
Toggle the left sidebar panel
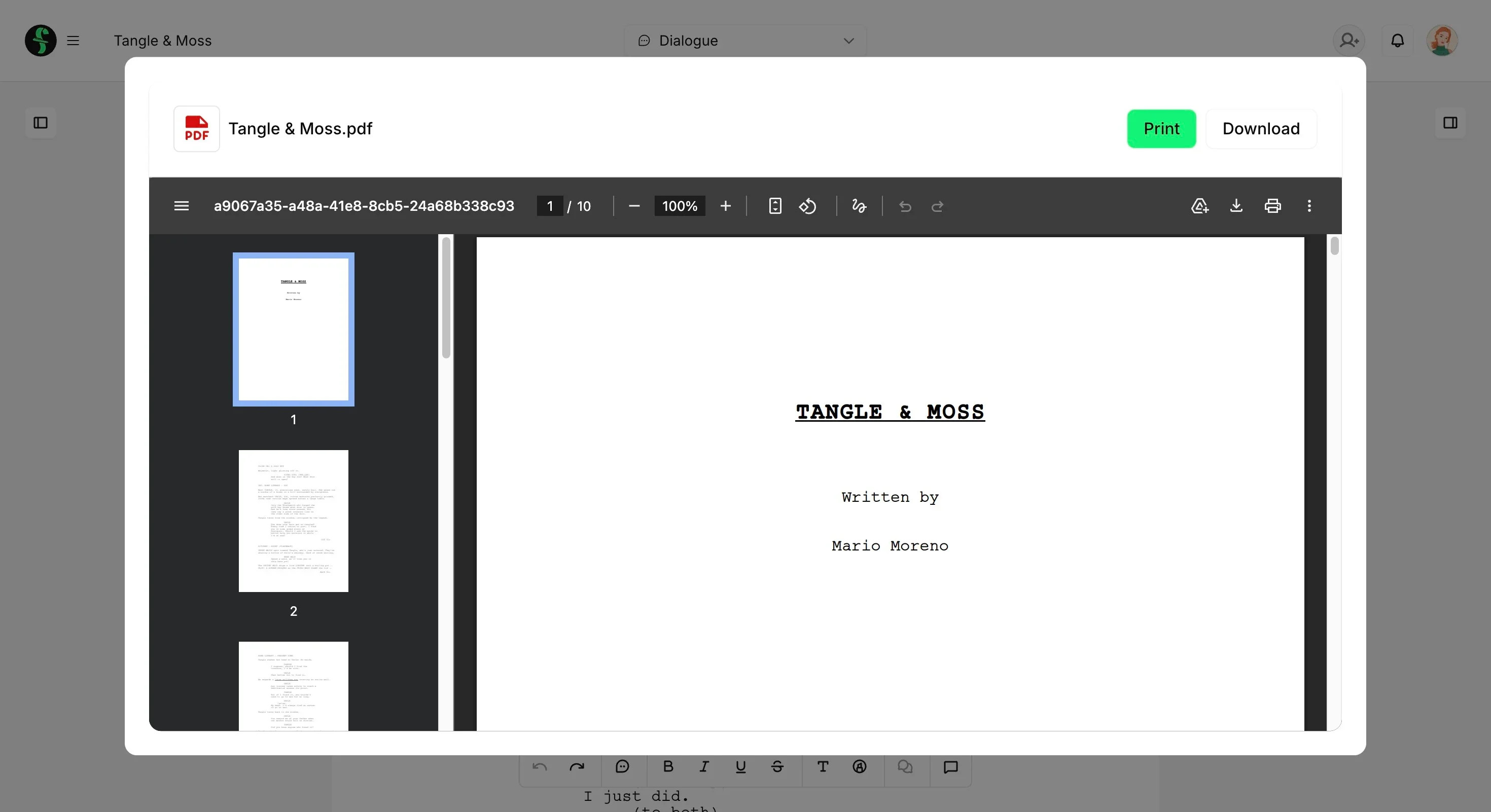click(x=41, y=123)
